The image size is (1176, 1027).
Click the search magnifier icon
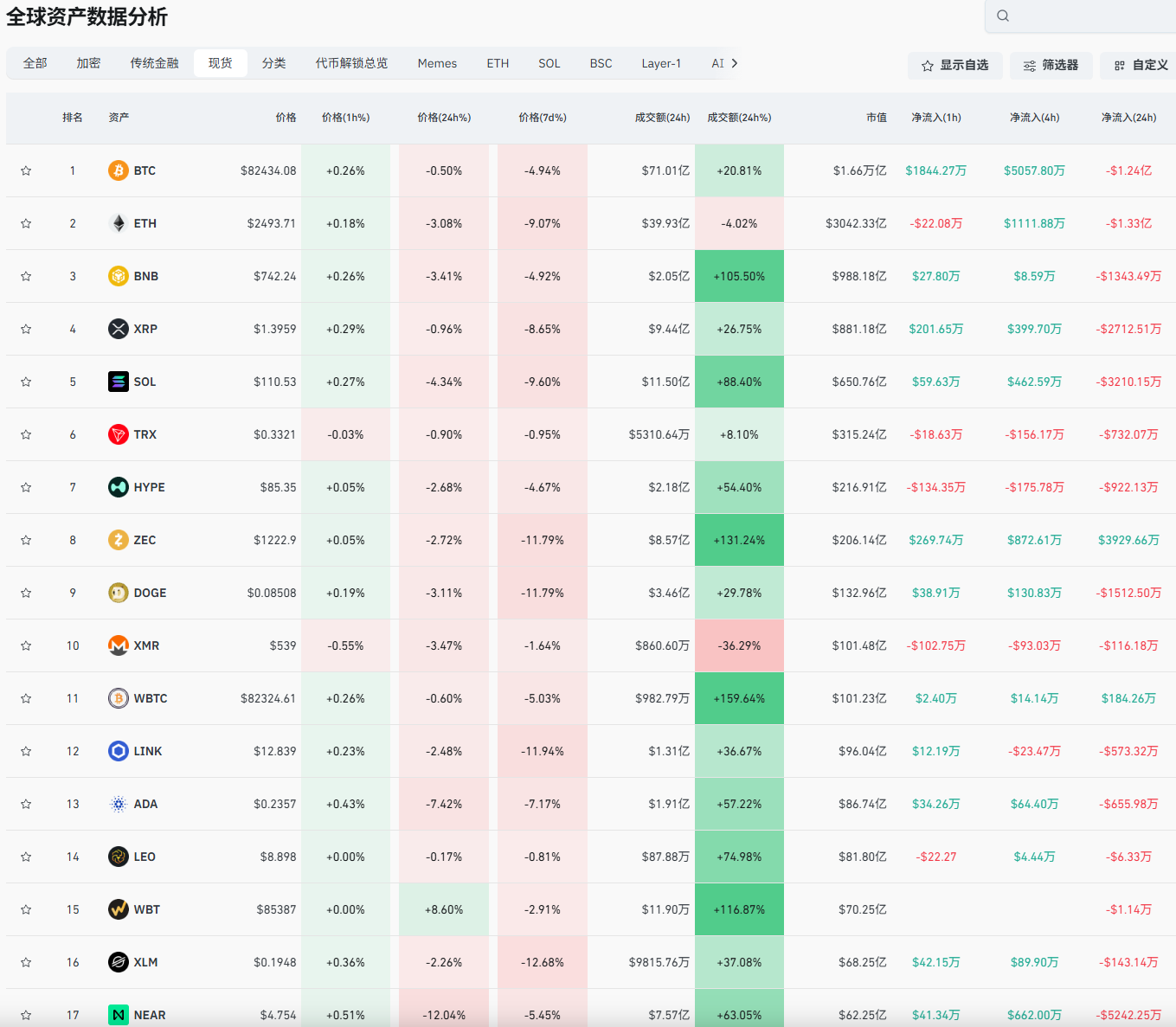tap(1003, 16)
